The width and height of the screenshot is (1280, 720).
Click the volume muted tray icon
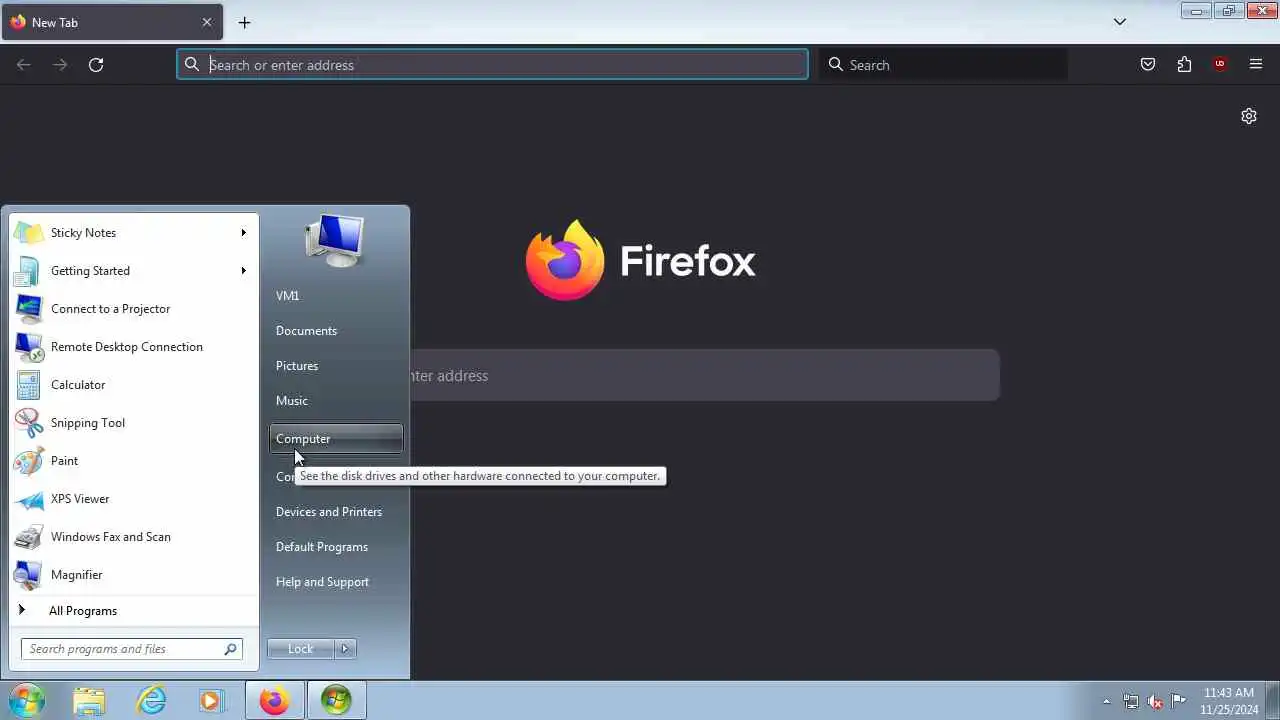(1155, 701)
